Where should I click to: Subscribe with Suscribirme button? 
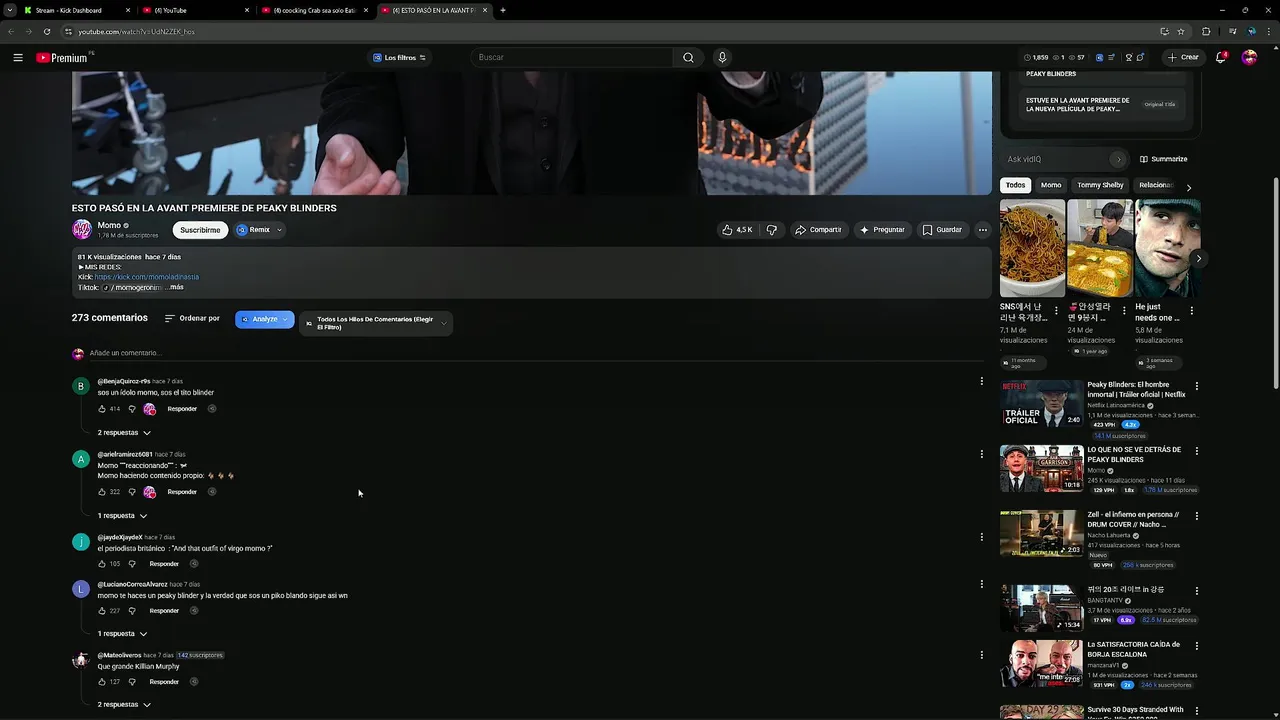[x=200, y=230]
